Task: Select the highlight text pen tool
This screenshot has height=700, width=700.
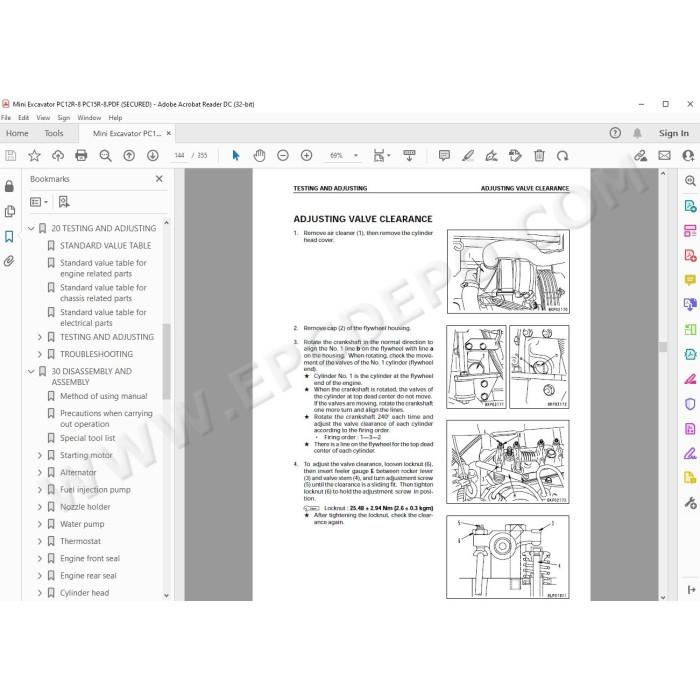Action: click(468, 155)
